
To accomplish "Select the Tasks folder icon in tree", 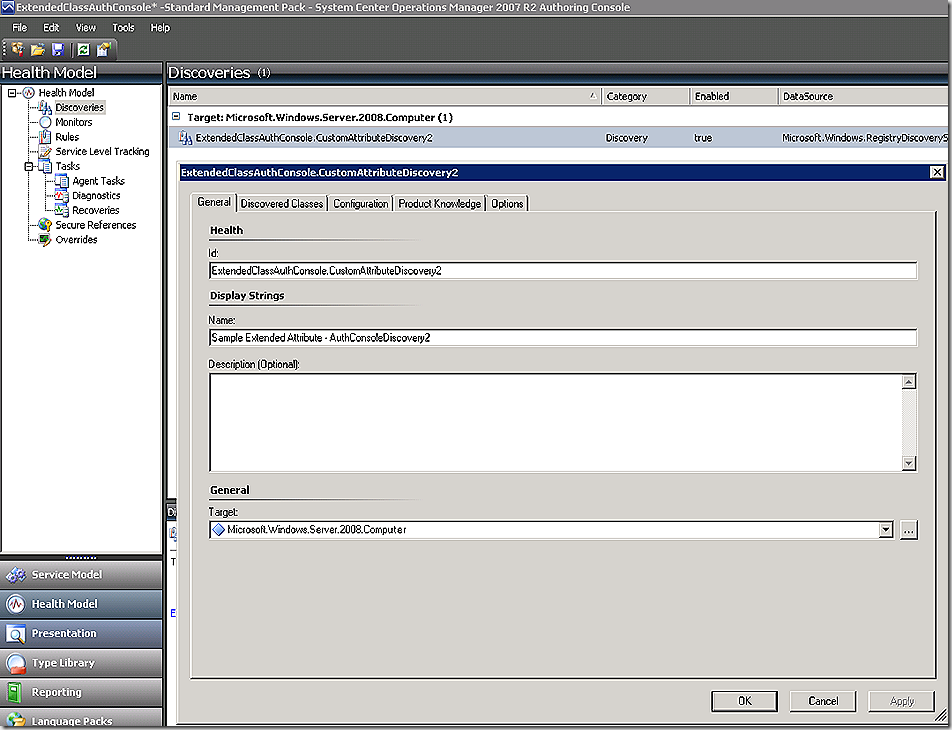I will (46, 166).
